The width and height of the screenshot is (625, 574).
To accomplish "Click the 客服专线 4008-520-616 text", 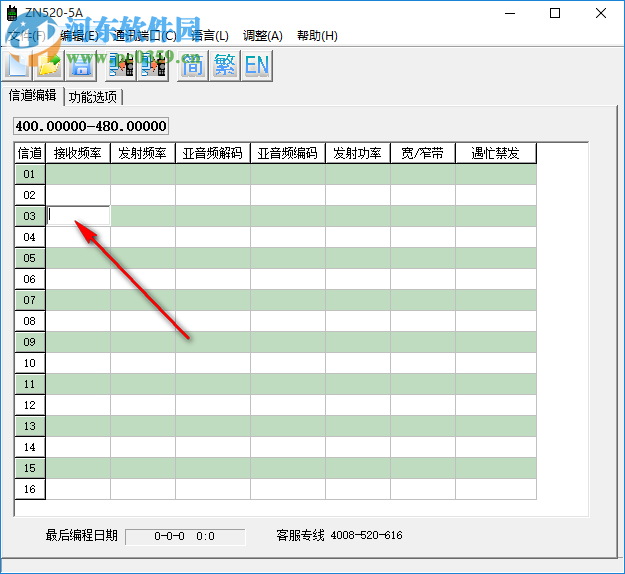I will pos(339,535).
